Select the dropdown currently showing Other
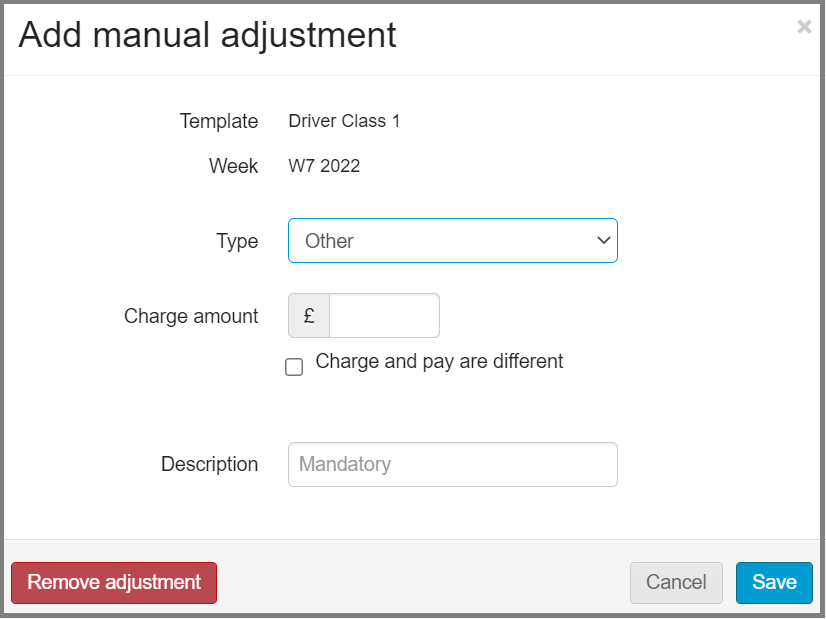 pos(452,240)
